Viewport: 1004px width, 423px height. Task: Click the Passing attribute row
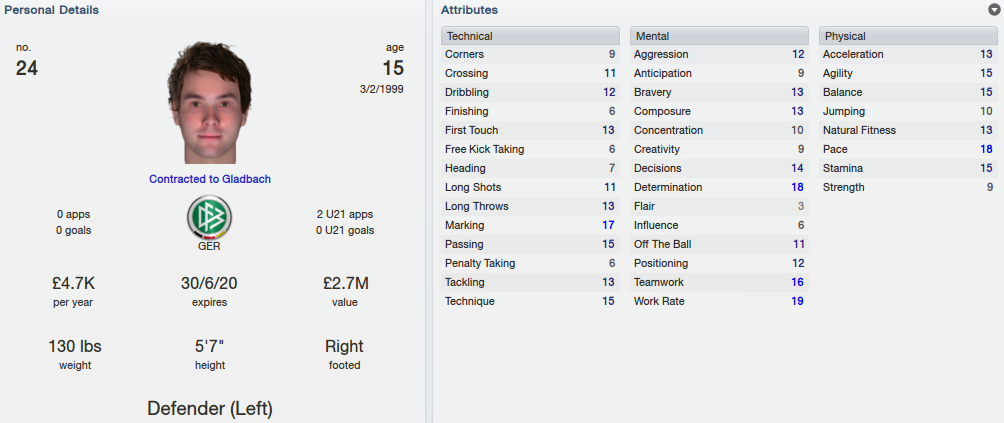[530, 244]
